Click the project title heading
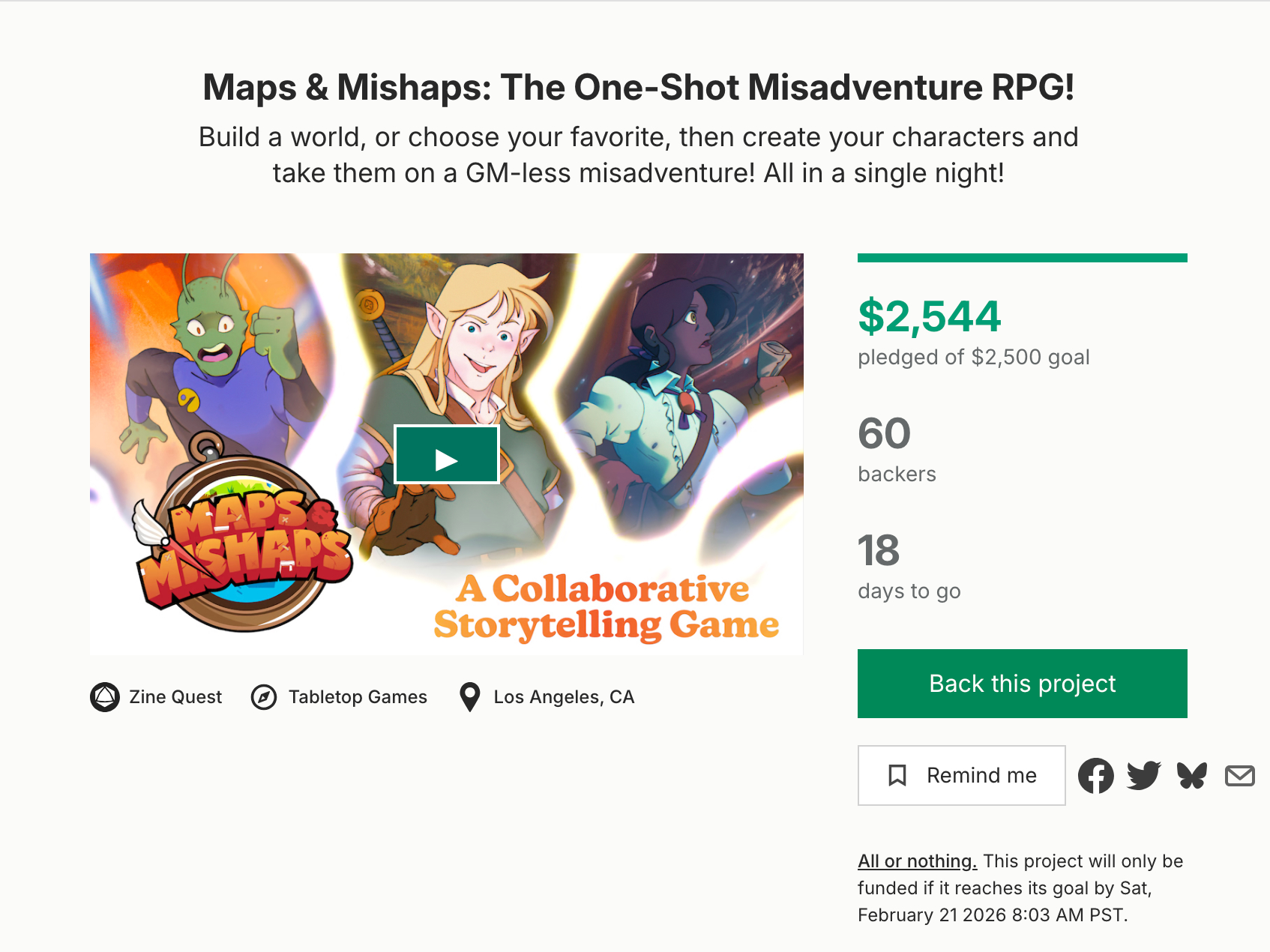Screen dimensions: 1270x952 [x=638, y=87]
